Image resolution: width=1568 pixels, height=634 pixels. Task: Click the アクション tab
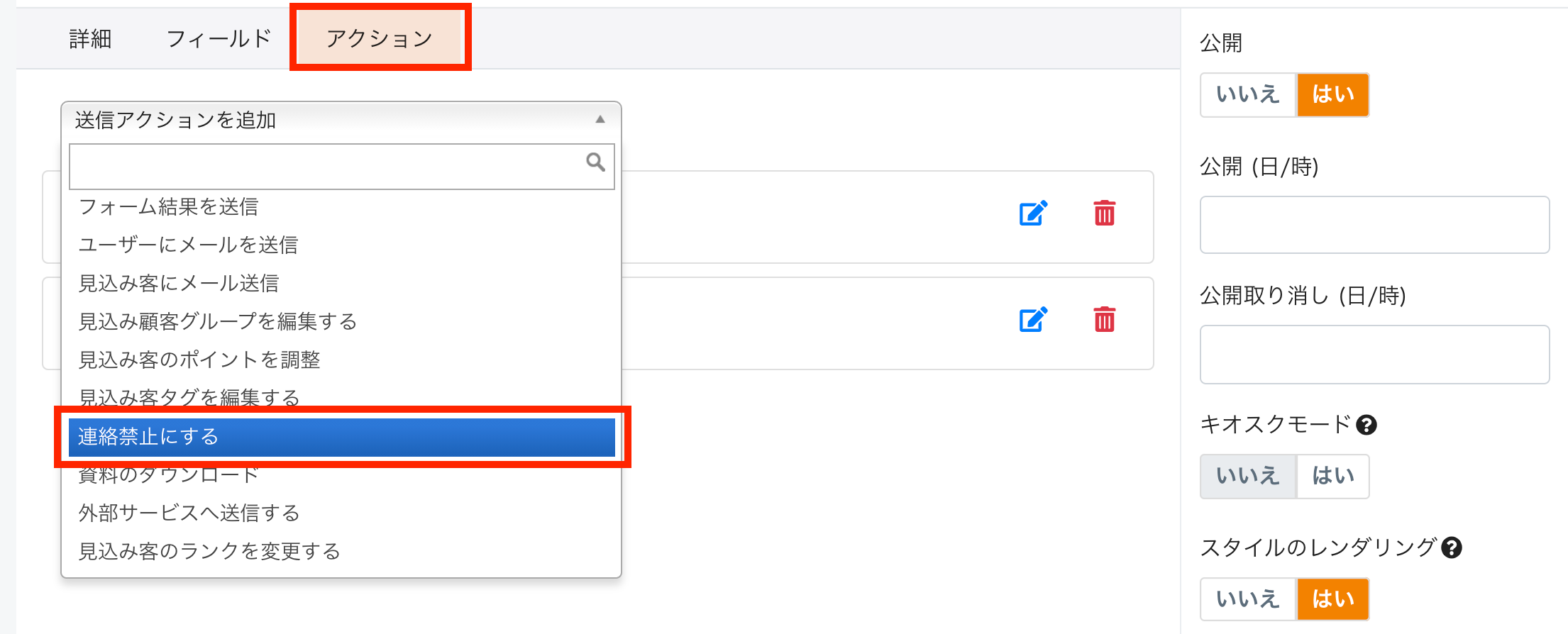pos(380,38)
